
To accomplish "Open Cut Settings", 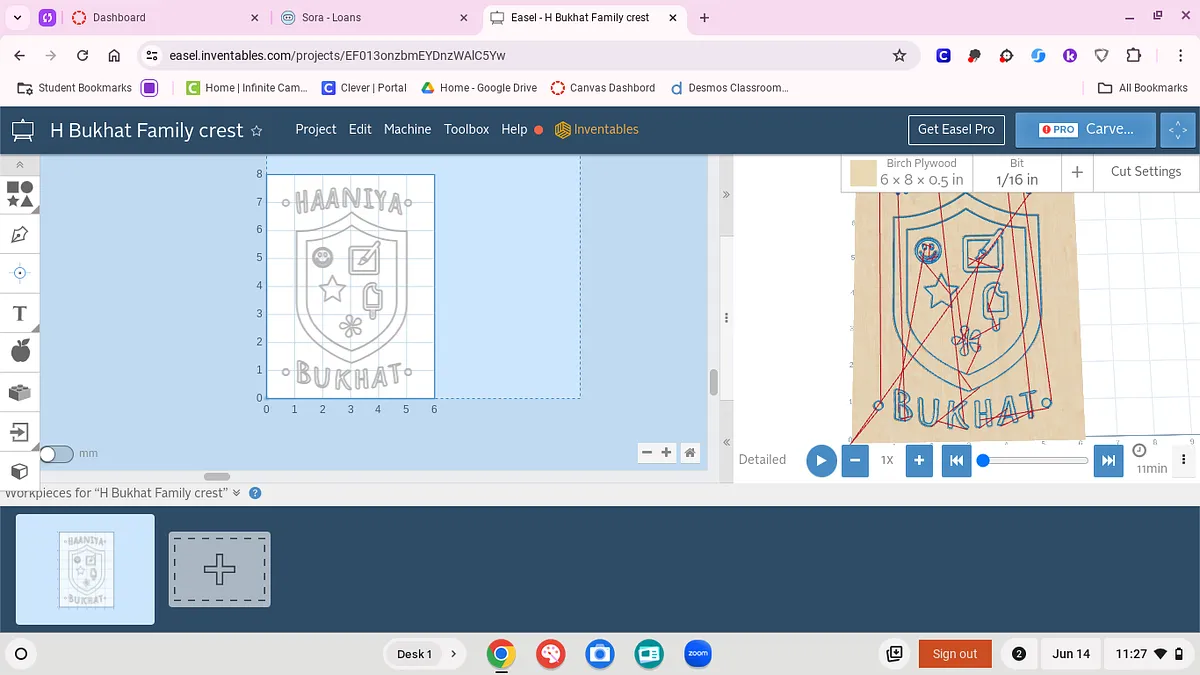I will pos(1145,172).
